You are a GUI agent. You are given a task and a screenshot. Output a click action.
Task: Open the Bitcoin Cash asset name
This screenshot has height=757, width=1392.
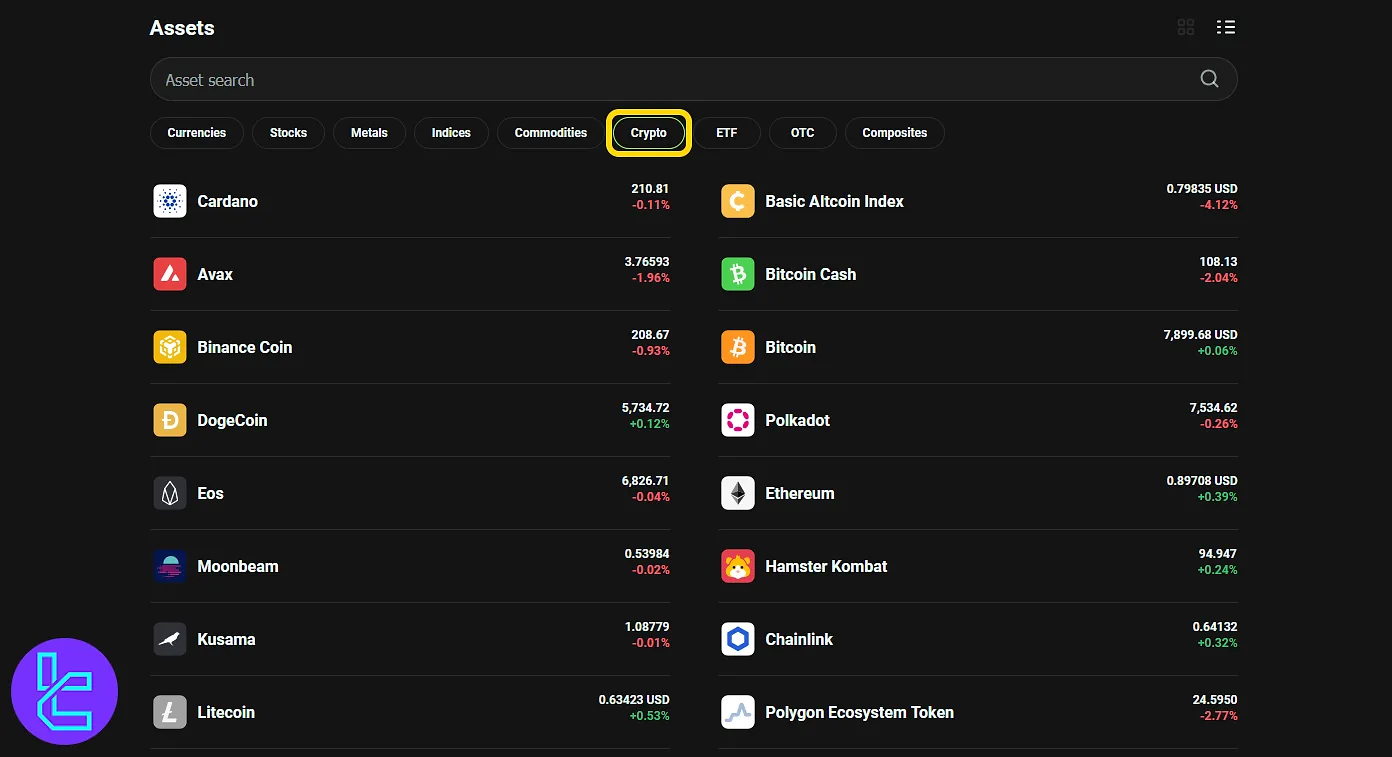811,274
